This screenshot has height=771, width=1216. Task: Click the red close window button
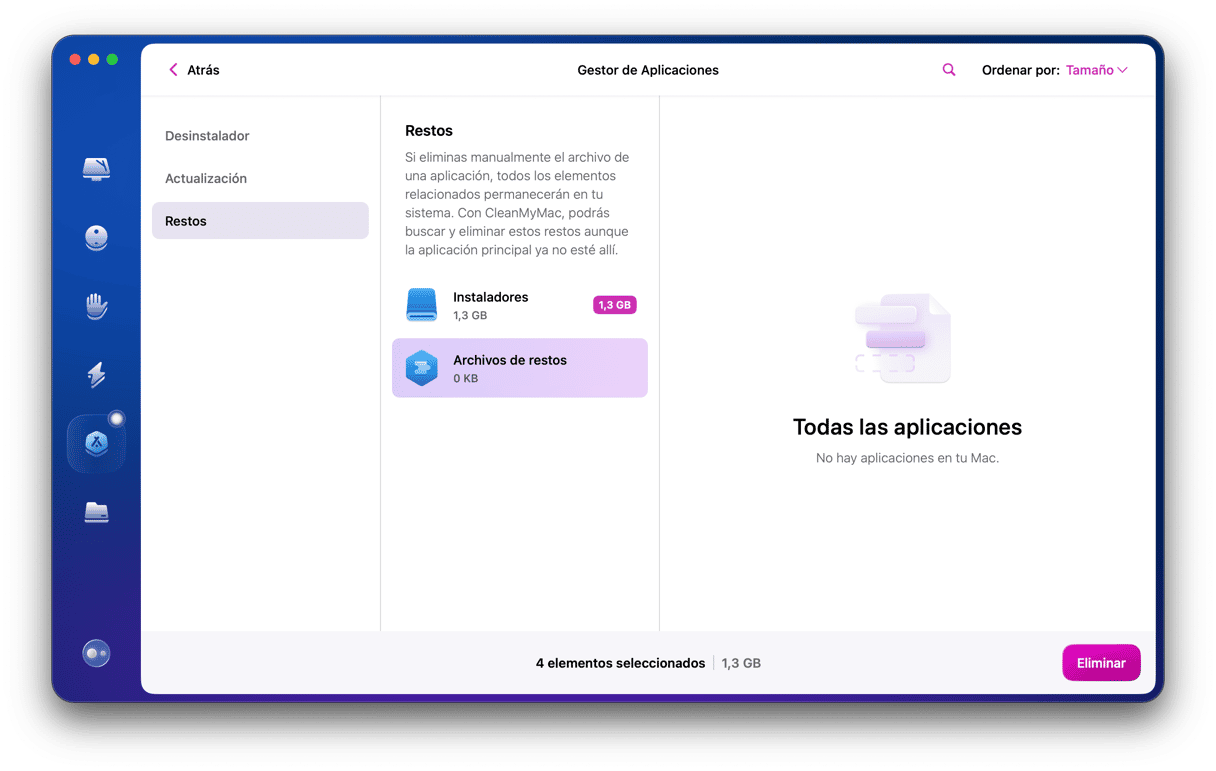[x=75, y=60]
